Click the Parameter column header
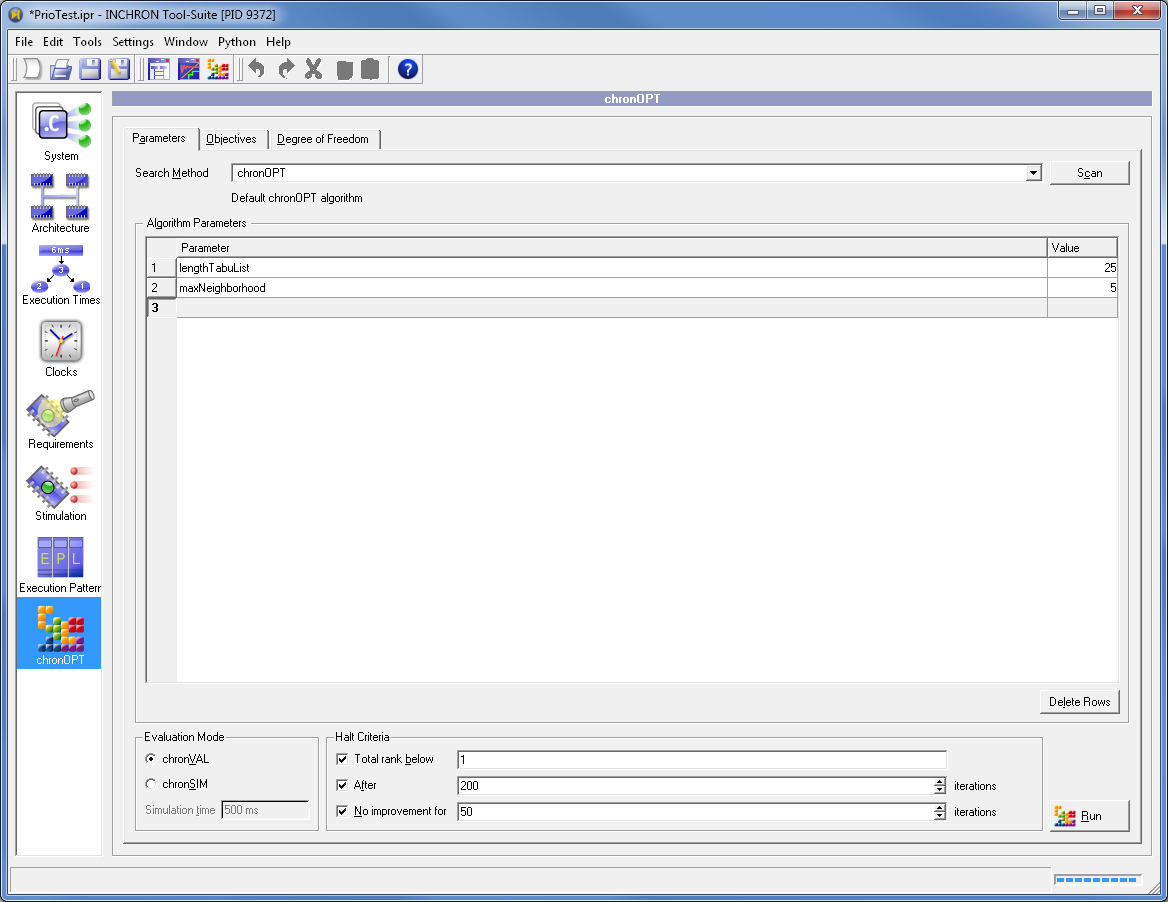 tap(612, 247)
